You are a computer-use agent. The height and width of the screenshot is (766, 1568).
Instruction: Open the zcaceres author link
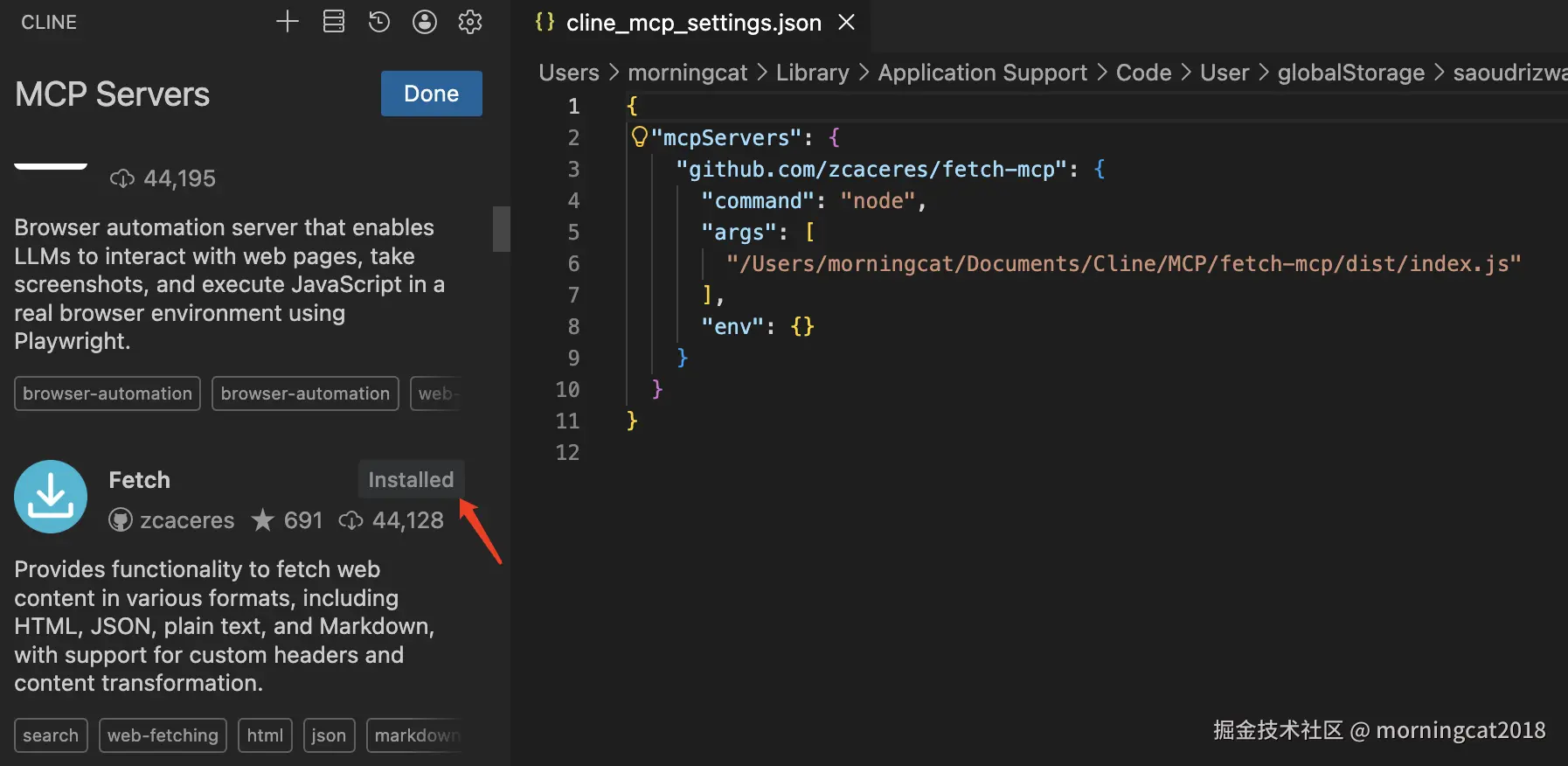187,521
